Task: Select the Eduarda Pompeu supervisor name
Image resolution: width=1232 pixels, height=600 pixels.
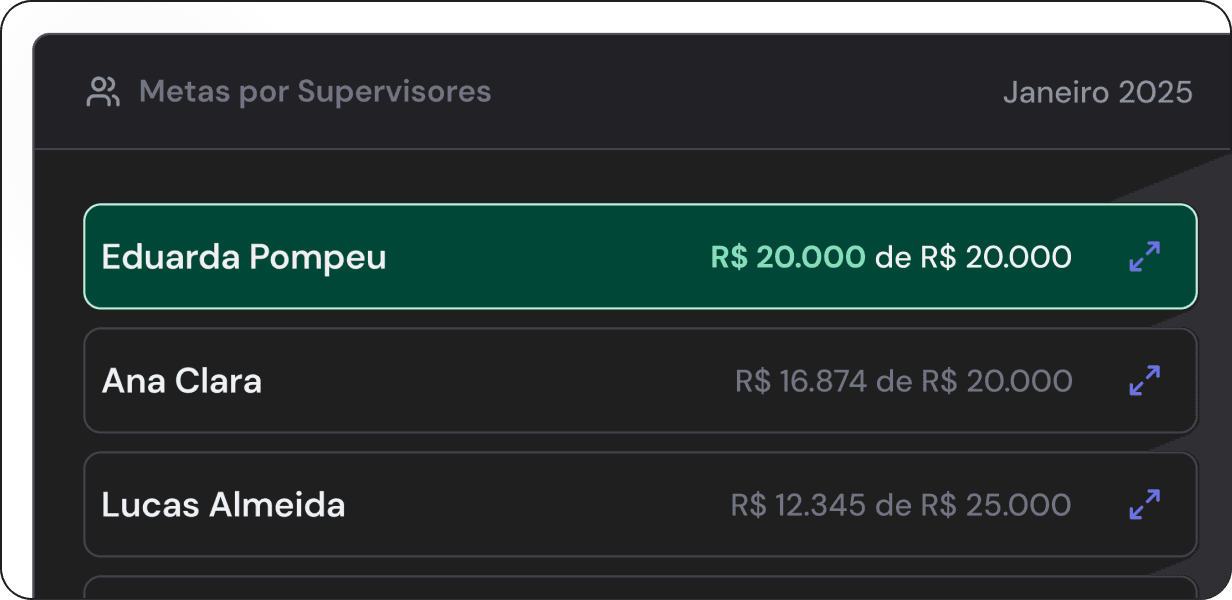Action: (244, 257)
